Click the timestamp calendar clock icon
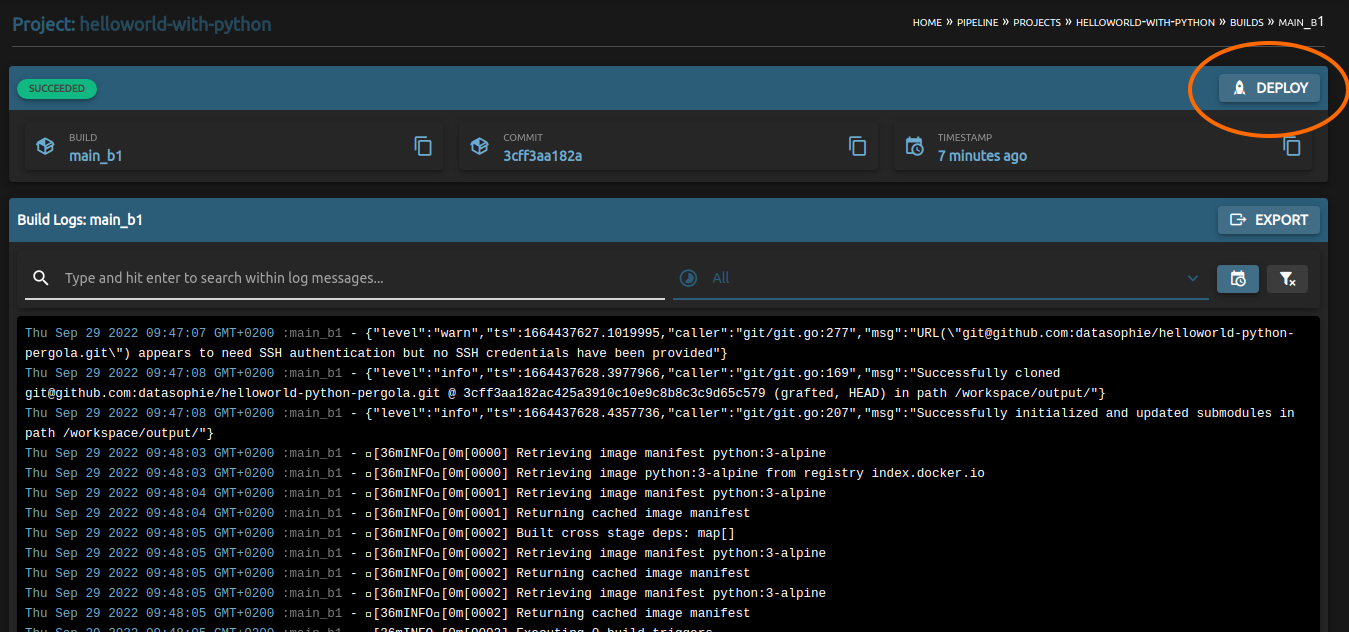The height and width of the screenshot is (632, 1349). [x=914, y=146]
